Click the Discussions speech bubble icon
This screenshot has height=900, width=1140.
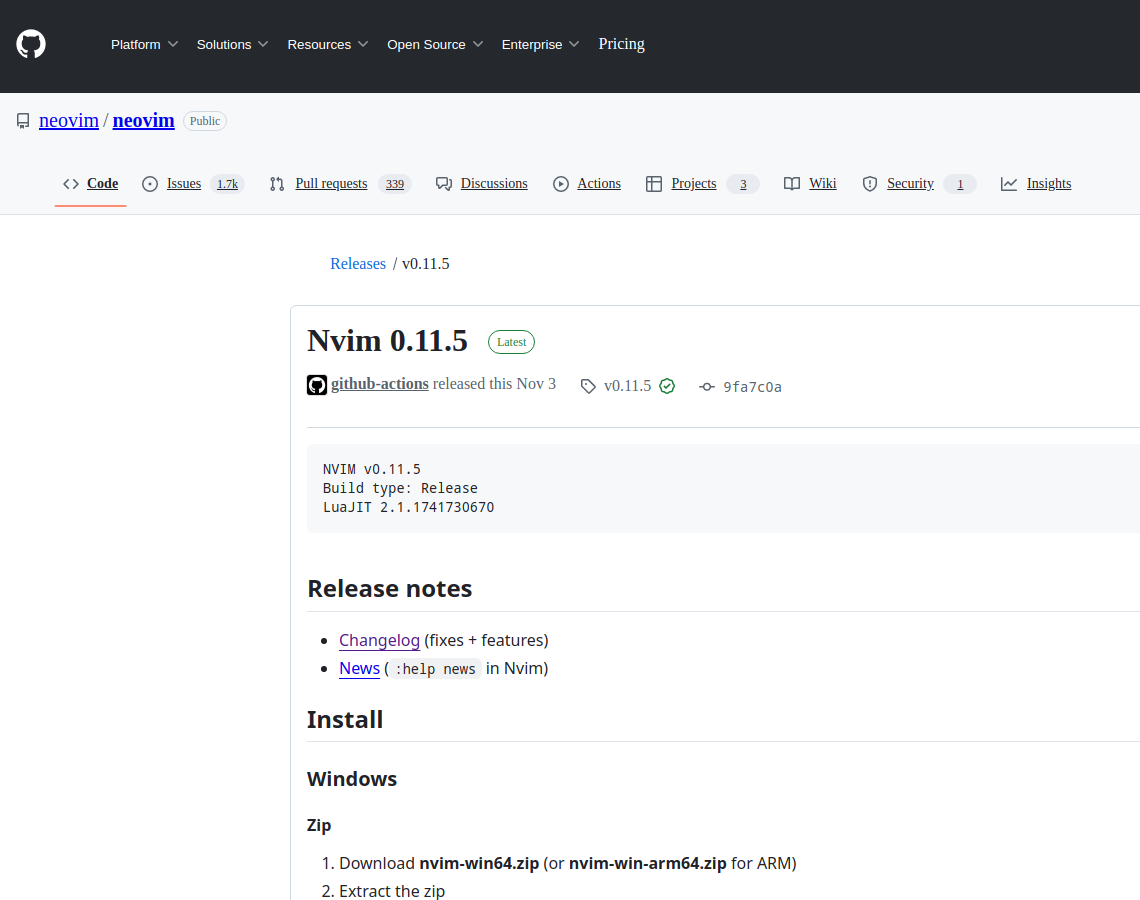tap(444, 183)
